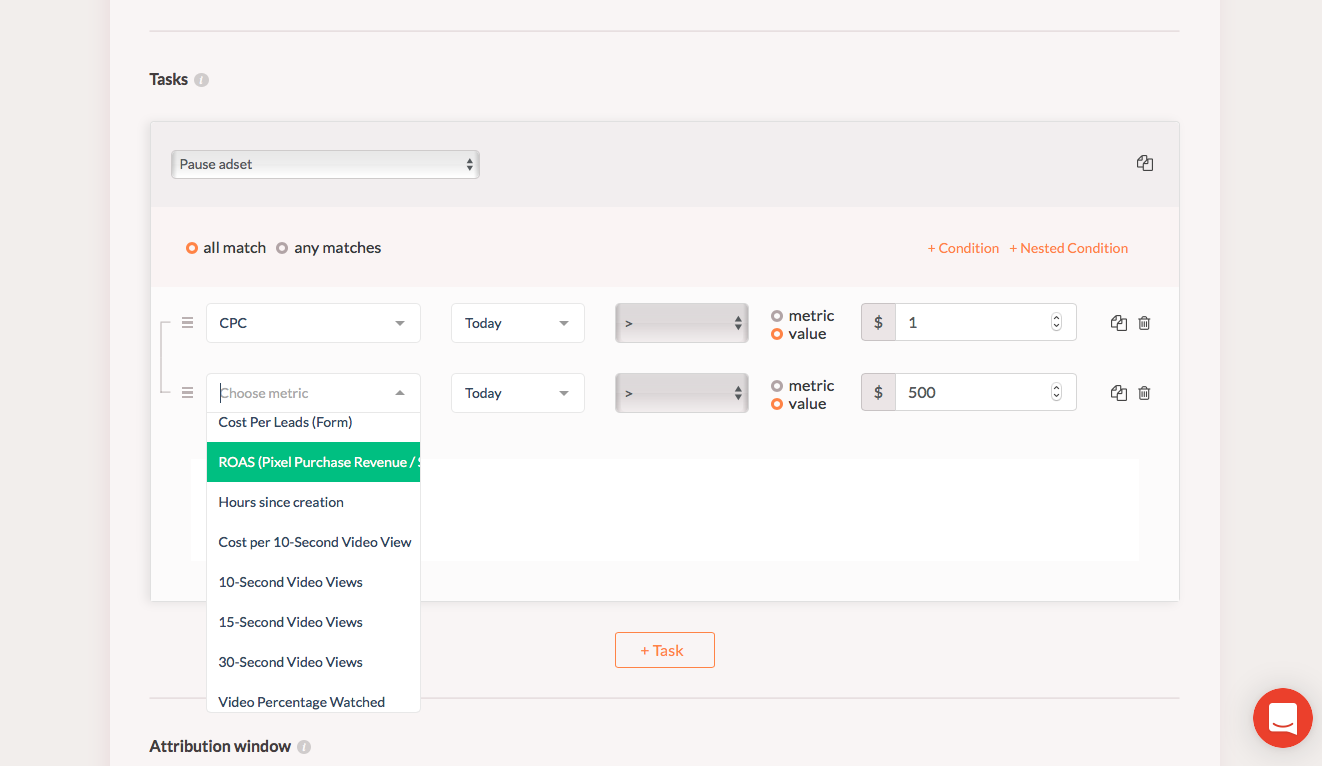The height and width of the screenshot is (766, 1322).
Task: Click the '+ Nested Condition' link
Action: tap(1068, 248)
